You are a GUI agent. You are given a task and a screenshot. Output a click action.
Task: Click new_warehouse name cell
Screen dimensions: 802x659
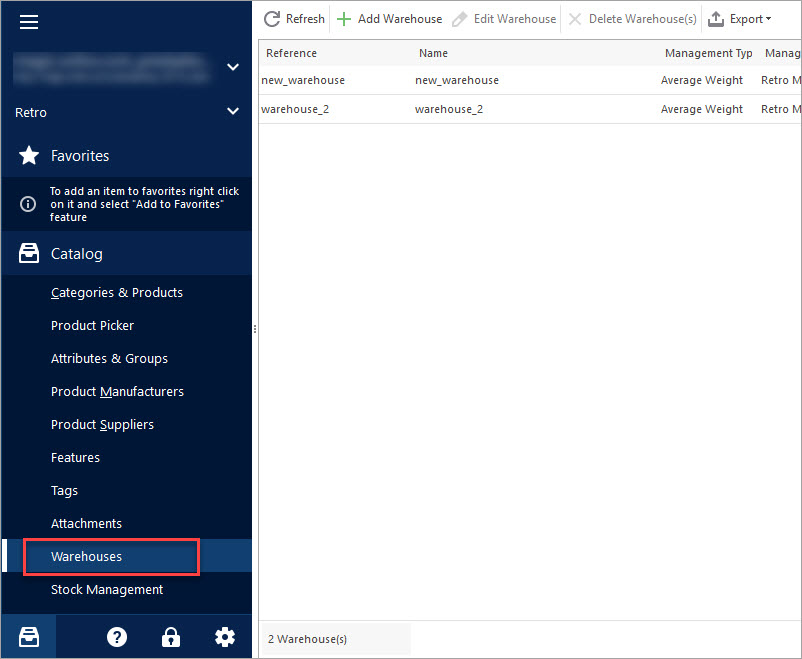pyautogui.click(x=457, y=80)
